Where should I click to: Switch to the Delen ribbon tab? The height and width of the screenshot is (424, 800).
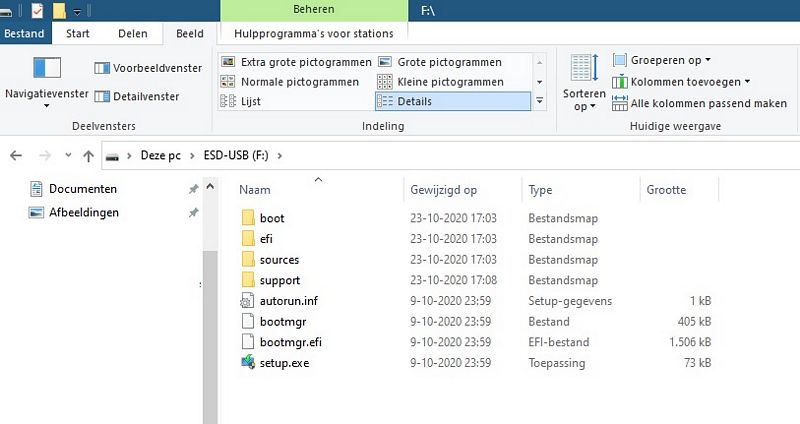pos(133,34)
